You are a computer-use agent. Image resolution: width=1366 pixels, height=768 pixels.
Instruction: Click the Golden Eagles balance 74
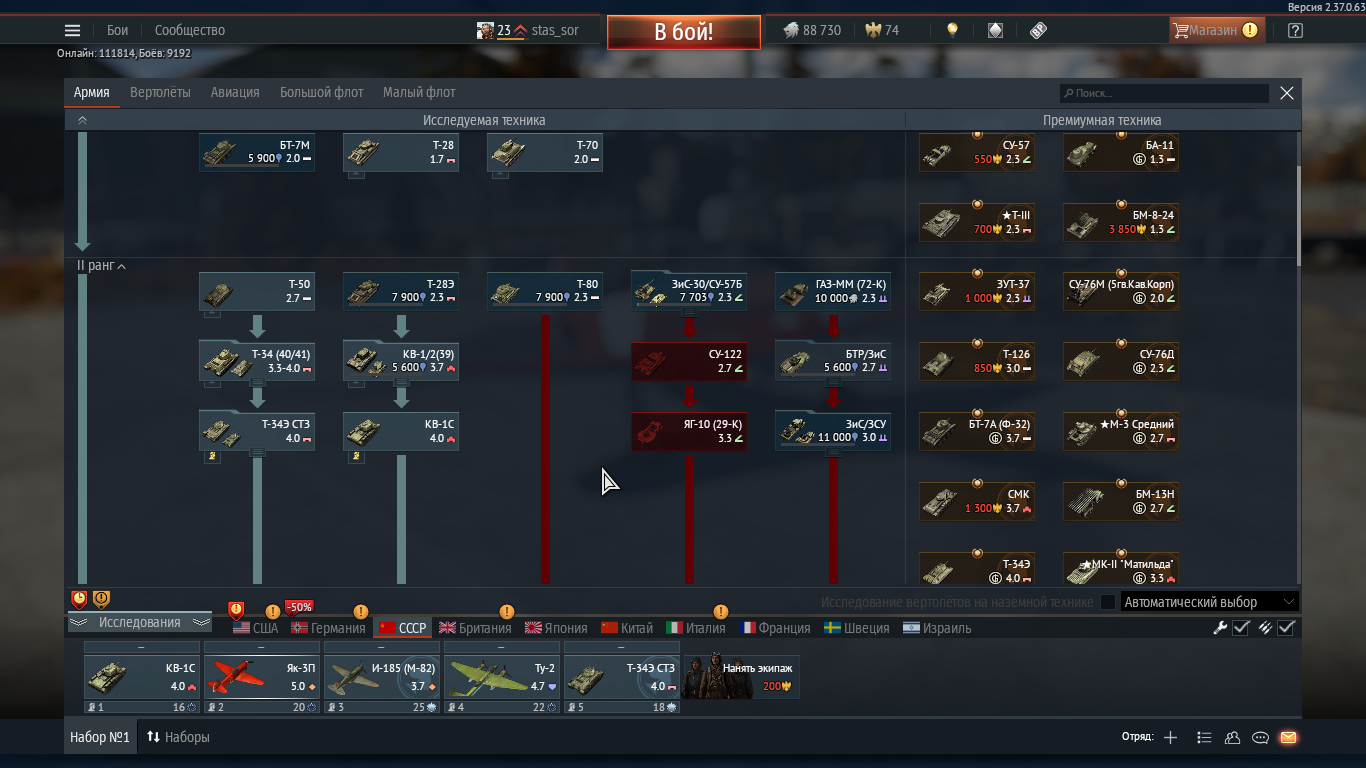click(882, 30)
